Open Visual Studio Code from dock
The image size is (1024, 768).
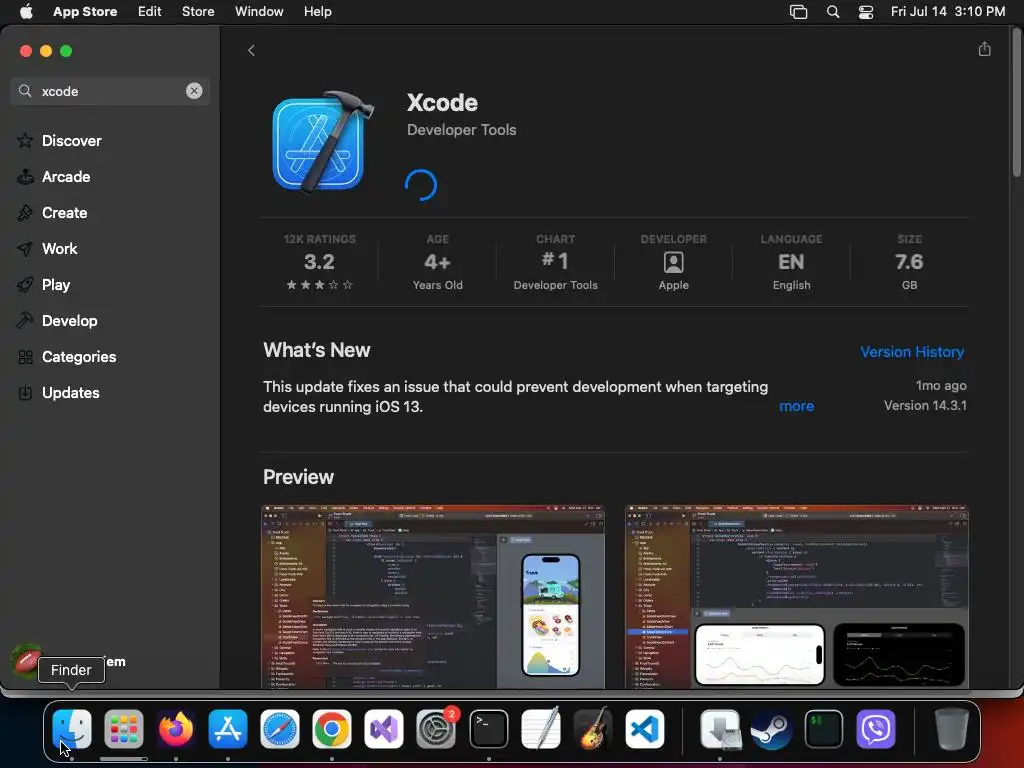coord(645,729)
